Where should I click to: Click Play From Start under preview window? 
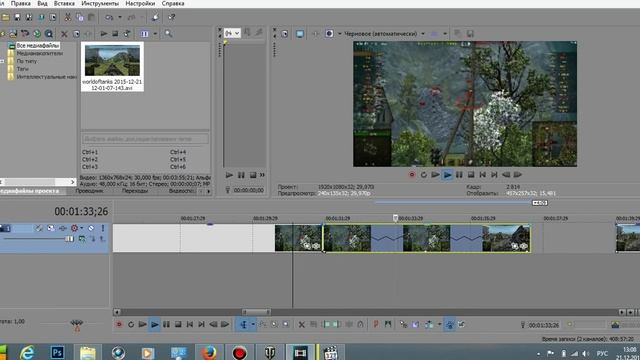(x=436, y=175)
